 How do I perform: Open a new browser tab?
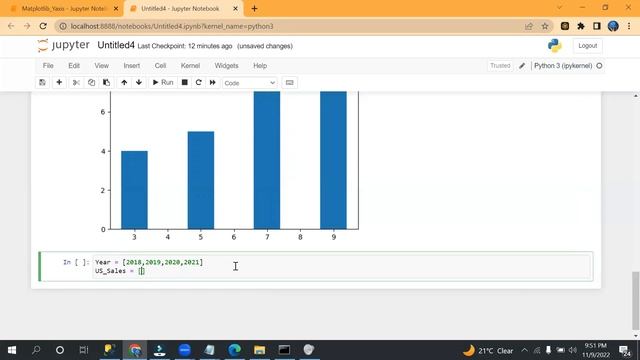coord(254,9)
